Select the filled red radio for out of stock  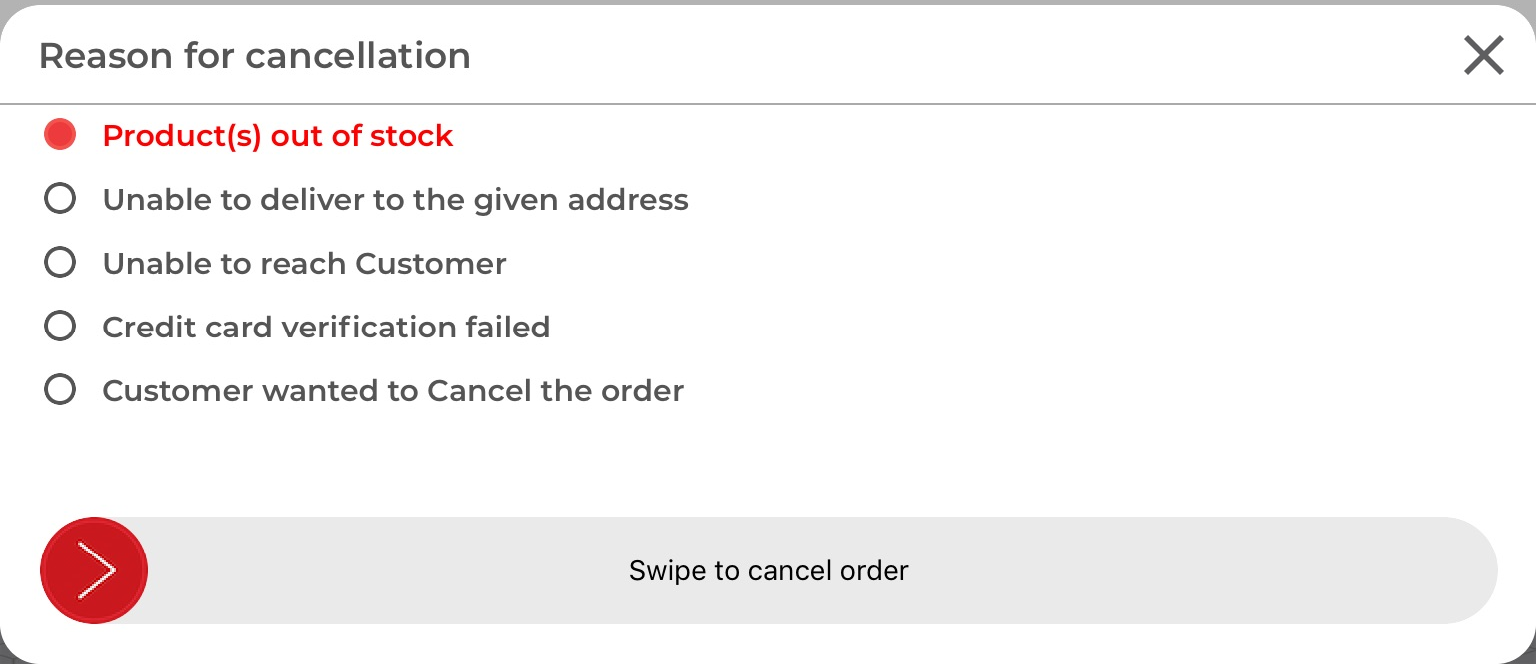60,135
